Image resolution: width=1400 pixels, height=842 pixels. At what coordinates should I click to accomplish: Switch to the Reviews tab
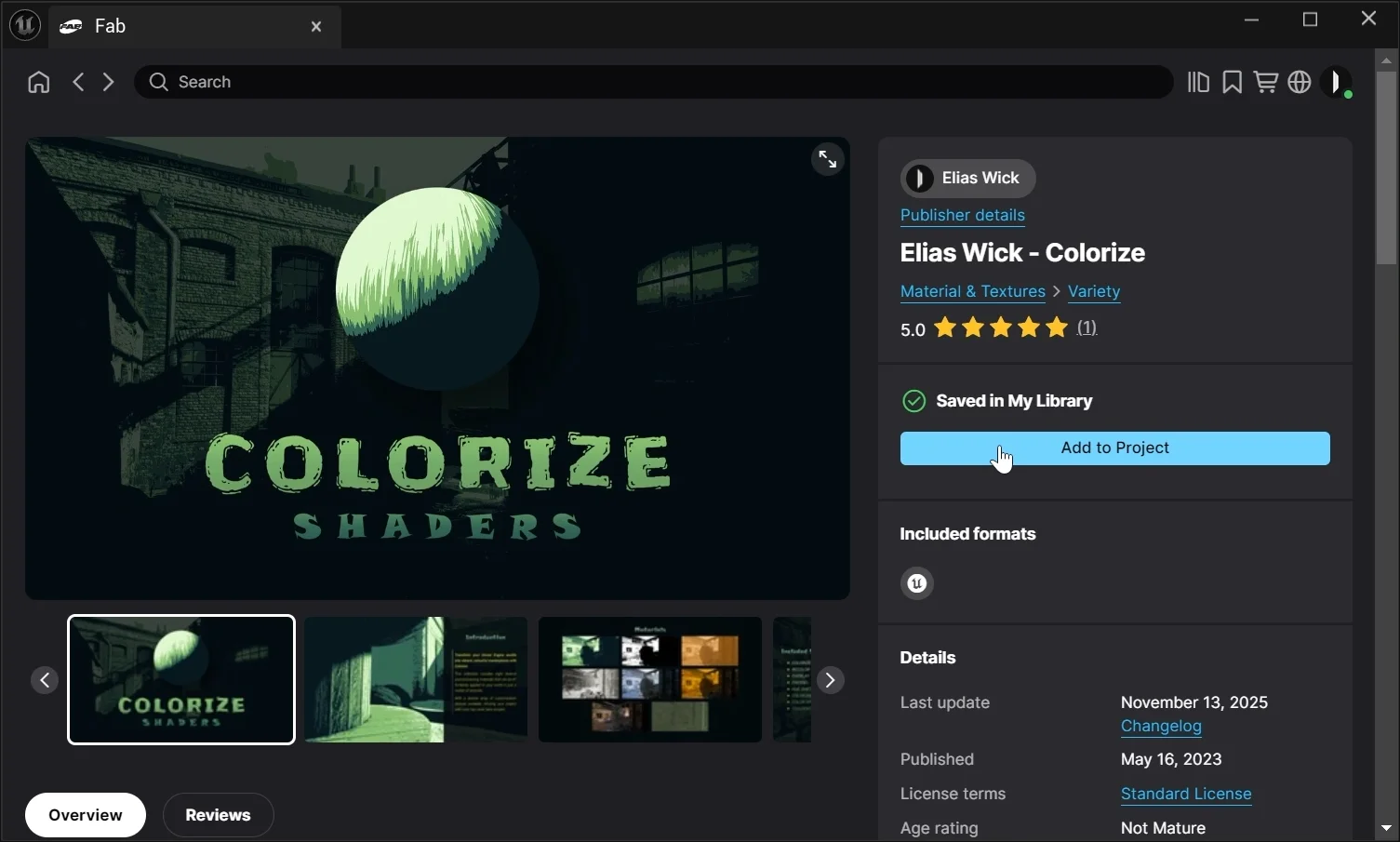pos(218,815)
